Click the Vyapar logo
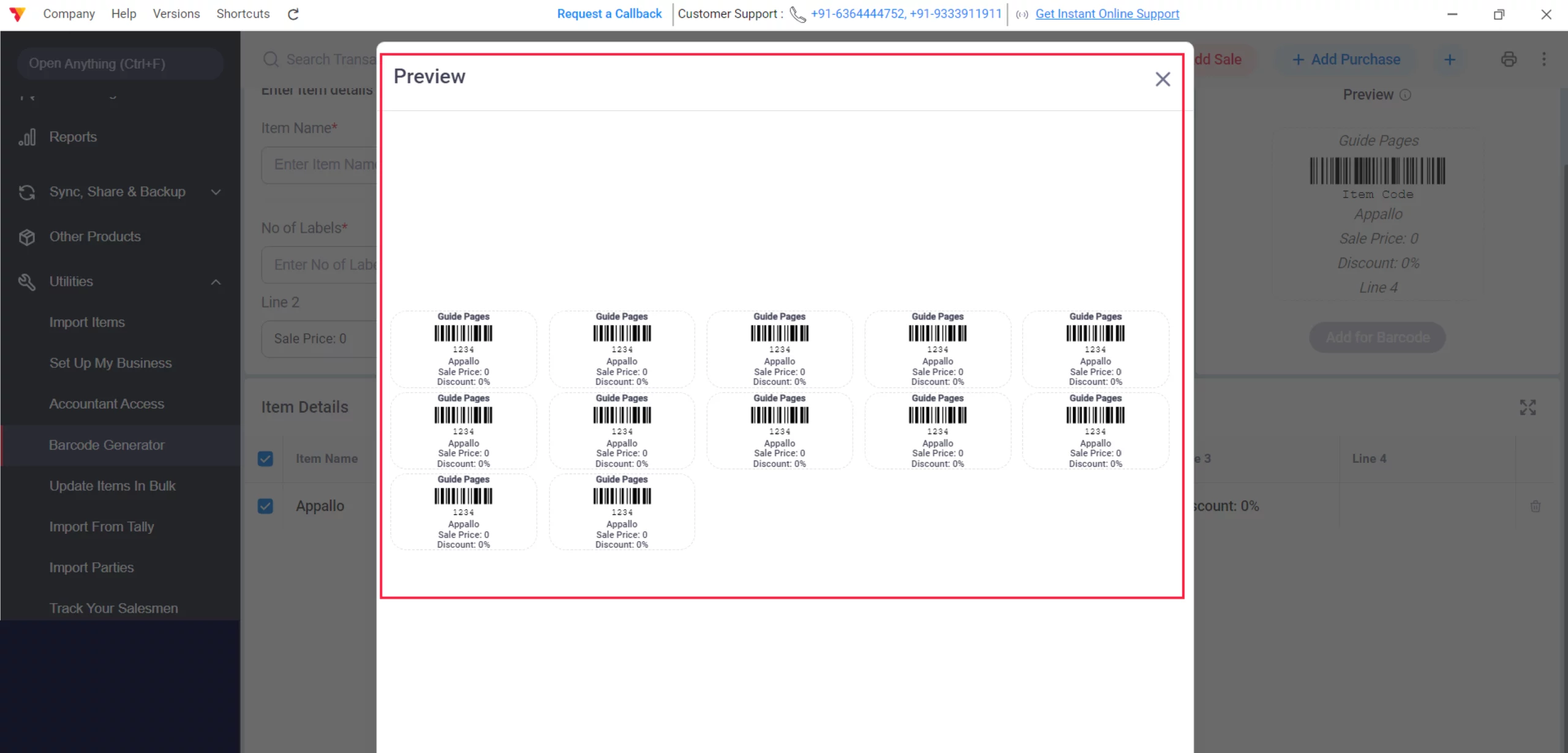Image resolution: width=1568 pixels, height=753 pixels. (x=17, y=13)
